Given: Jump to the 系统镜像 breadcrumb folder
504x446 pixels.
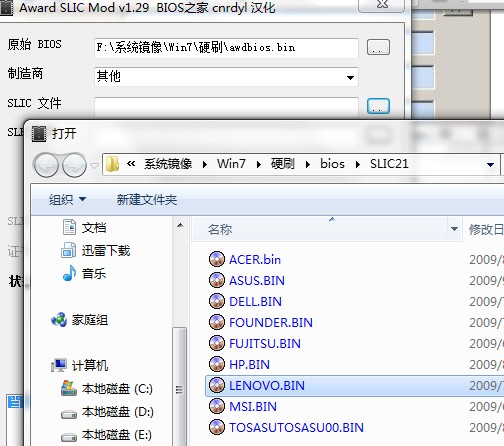Looking at the screenshot, I should [168, 164].
